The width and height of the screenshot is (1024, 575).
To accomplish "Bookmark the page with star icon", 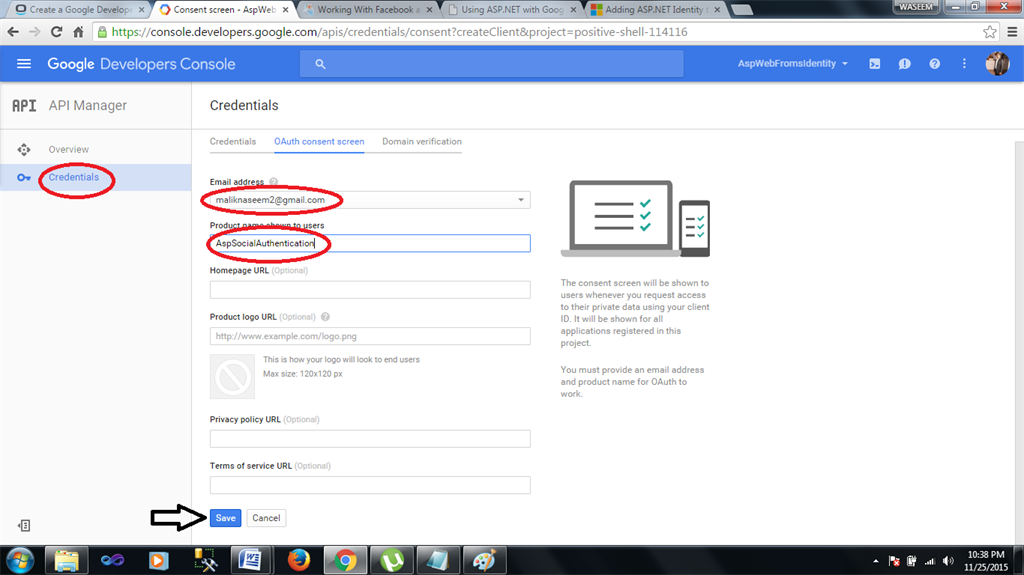I will 990,31.
